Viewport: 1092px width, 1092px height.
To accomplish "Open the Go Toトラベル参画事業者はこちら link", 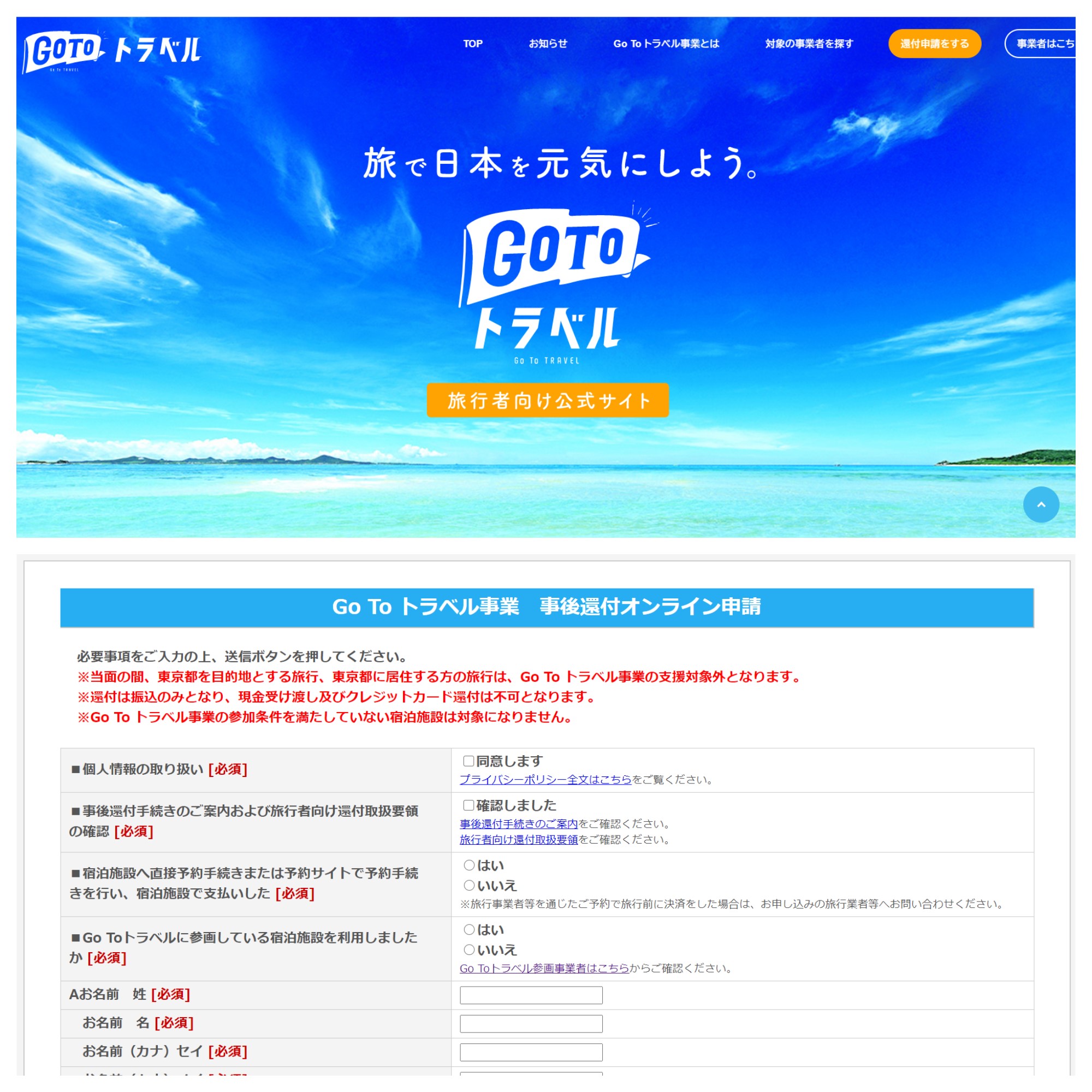I will tap(544, 968).
